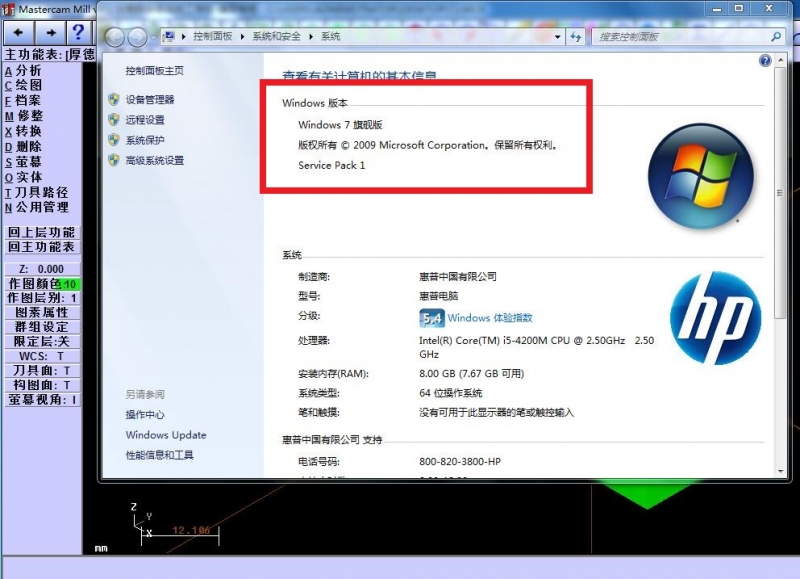The image size is (800, 579).
Task: Click 800-820-3800-HP phone number text
Action: pyautogui.click(x=460, y=462)
